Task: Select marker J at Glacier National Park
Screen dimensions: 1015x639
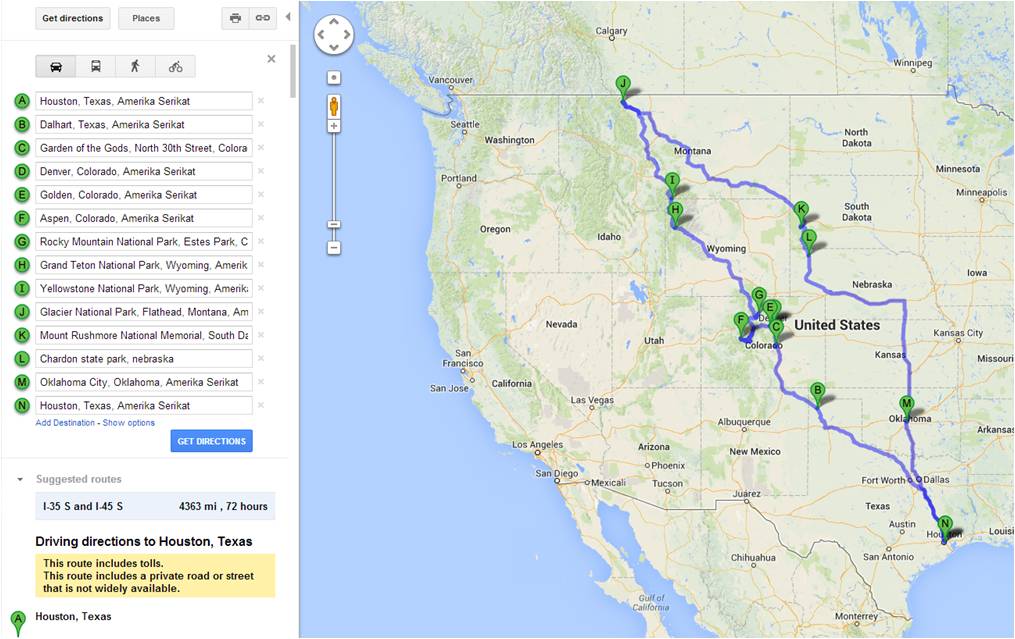Action: point(622,83)
